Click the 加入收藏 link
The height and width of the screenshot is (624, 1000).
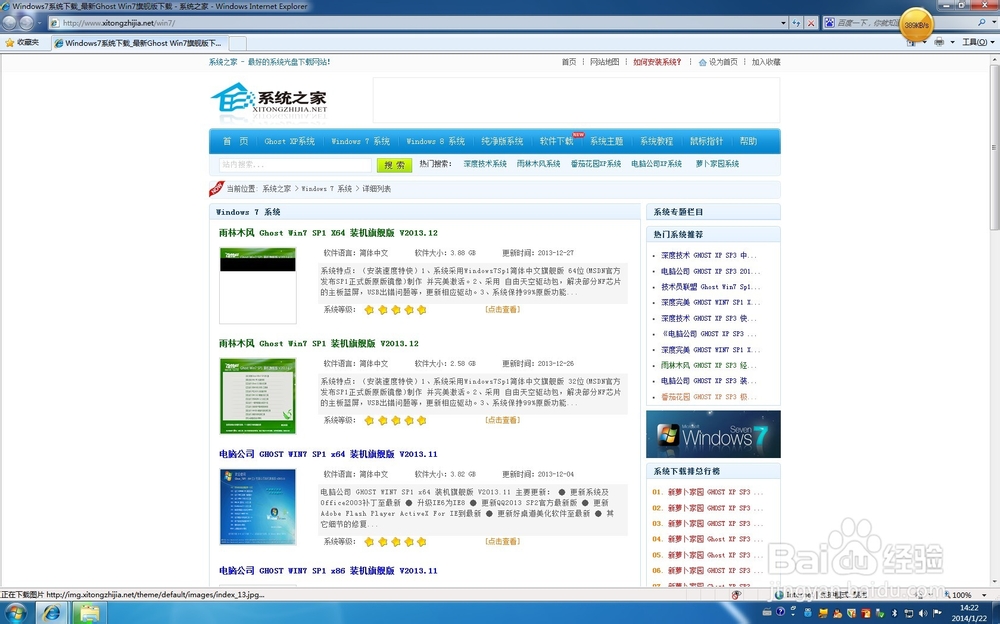(x=766, y=62)
